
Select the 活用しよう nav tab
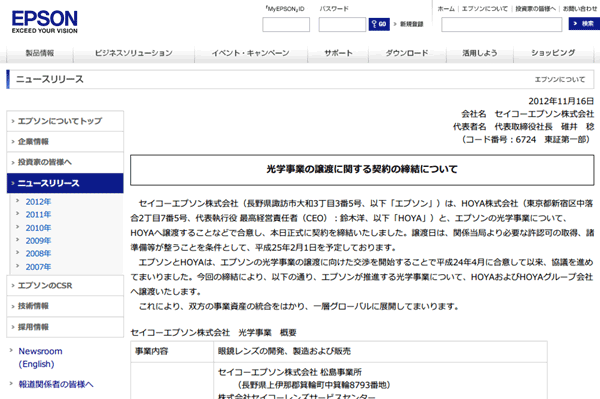[479, 53]
